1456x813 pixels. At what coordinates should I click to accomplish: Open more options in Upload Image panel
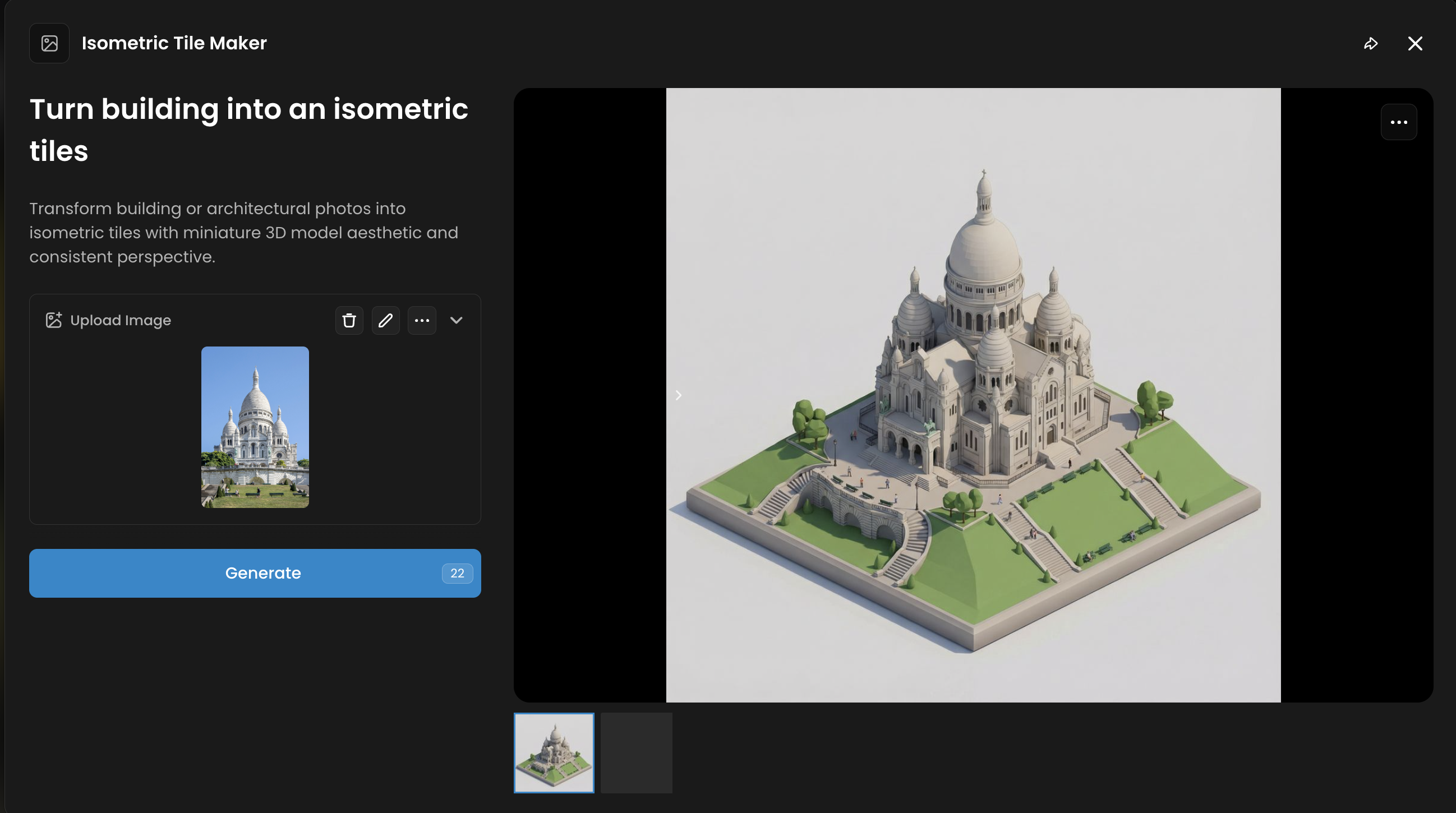[422, 320]
